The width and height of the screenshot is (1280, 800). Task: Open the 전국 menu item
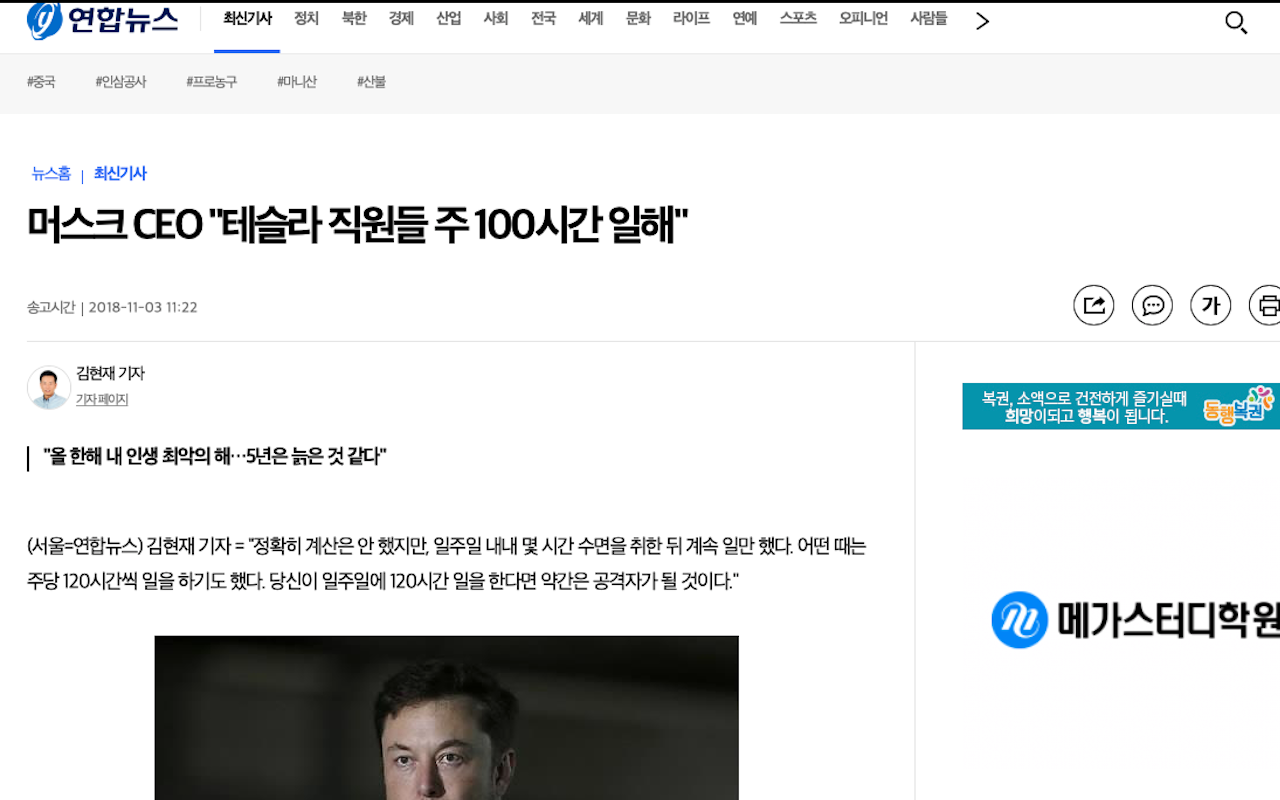coord(543,19)
